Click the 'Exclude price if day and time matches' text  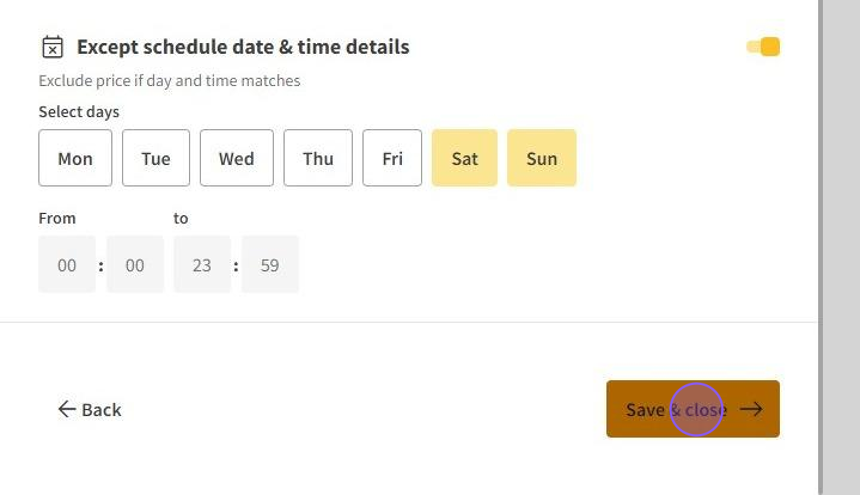click(x=169, y=81)
